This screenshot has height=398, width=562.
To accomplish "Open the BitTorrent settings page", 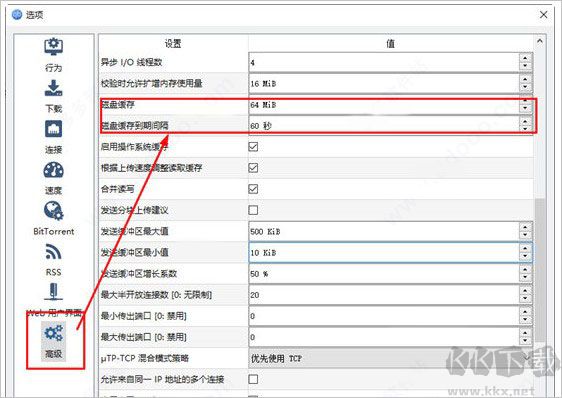I will pos(53,219).
